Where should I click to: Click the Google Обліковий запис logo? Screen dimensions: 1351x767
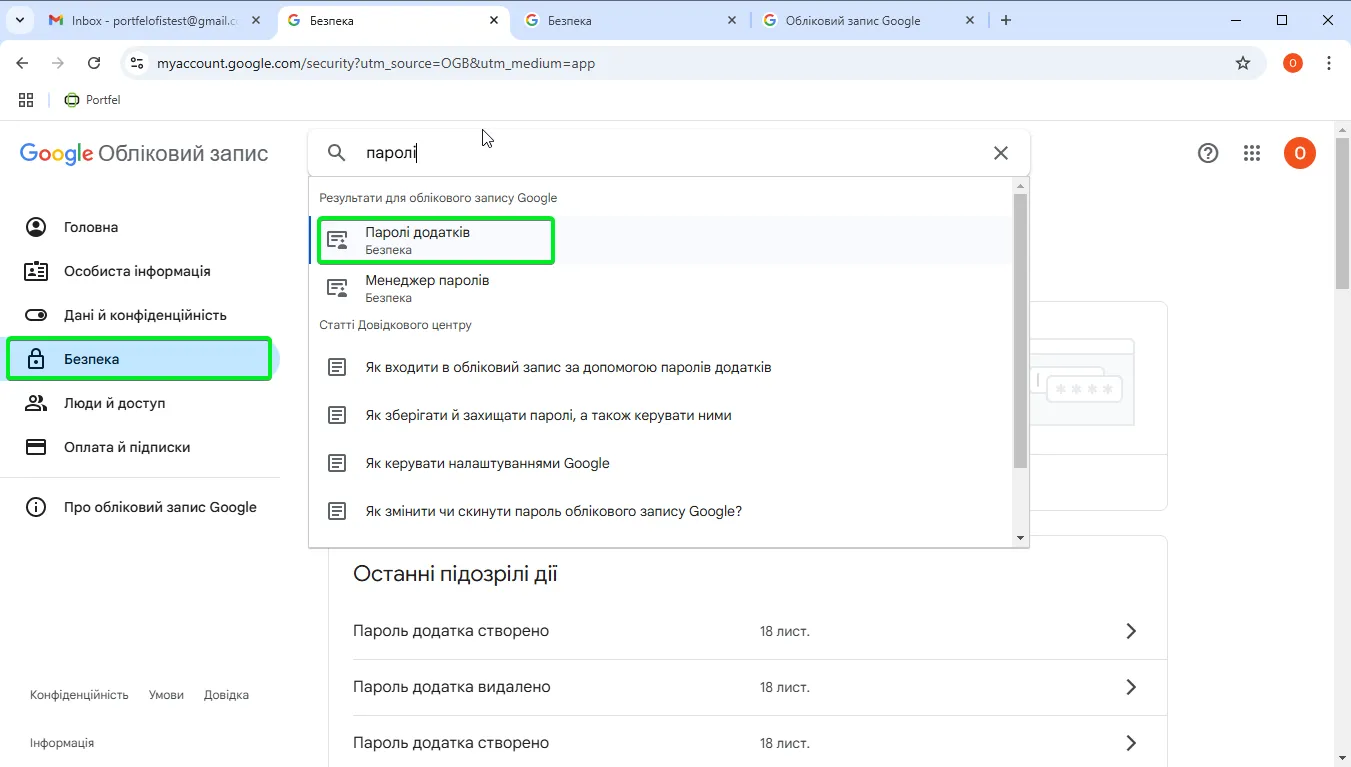pyautogui.click(x=144, y=153)
